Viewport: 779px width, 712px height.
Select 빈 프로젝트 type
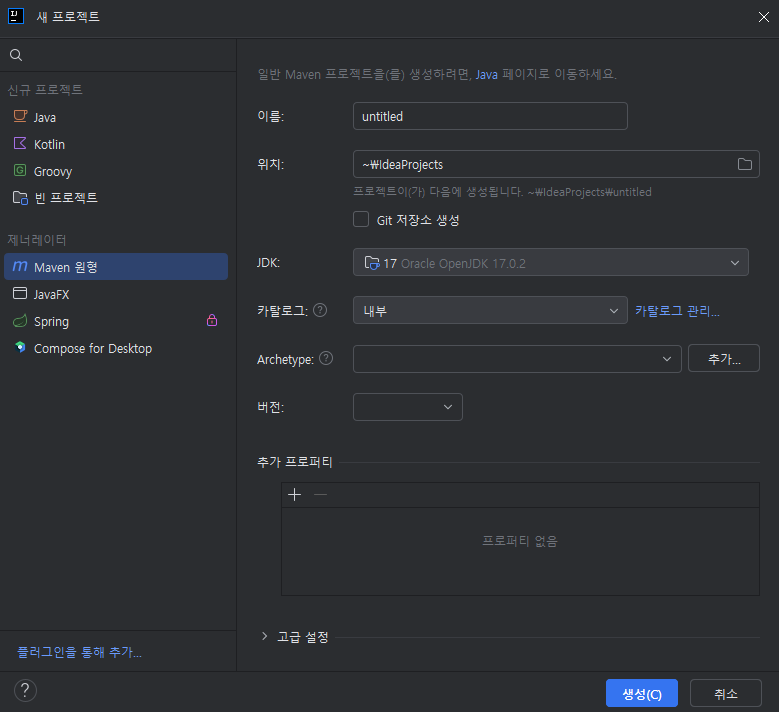tap(116, 198)
